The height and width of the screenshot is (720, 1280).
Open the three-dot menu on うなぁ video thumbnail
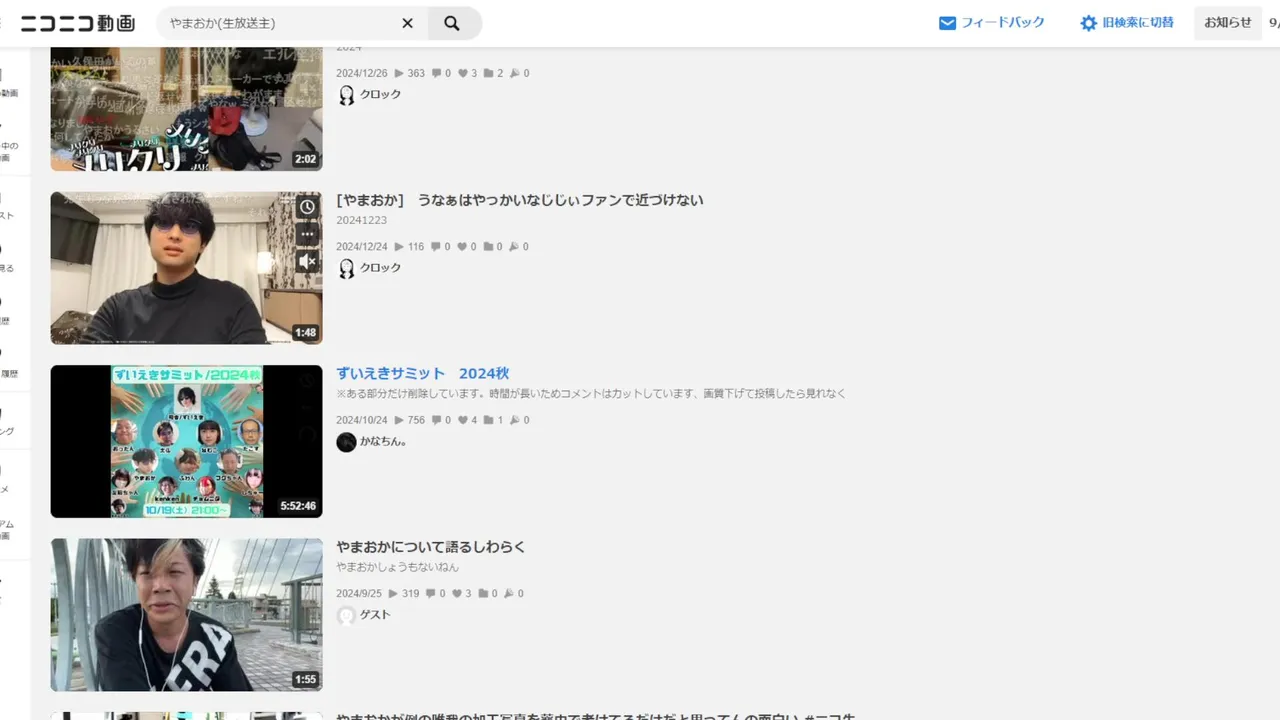point(307,234)
